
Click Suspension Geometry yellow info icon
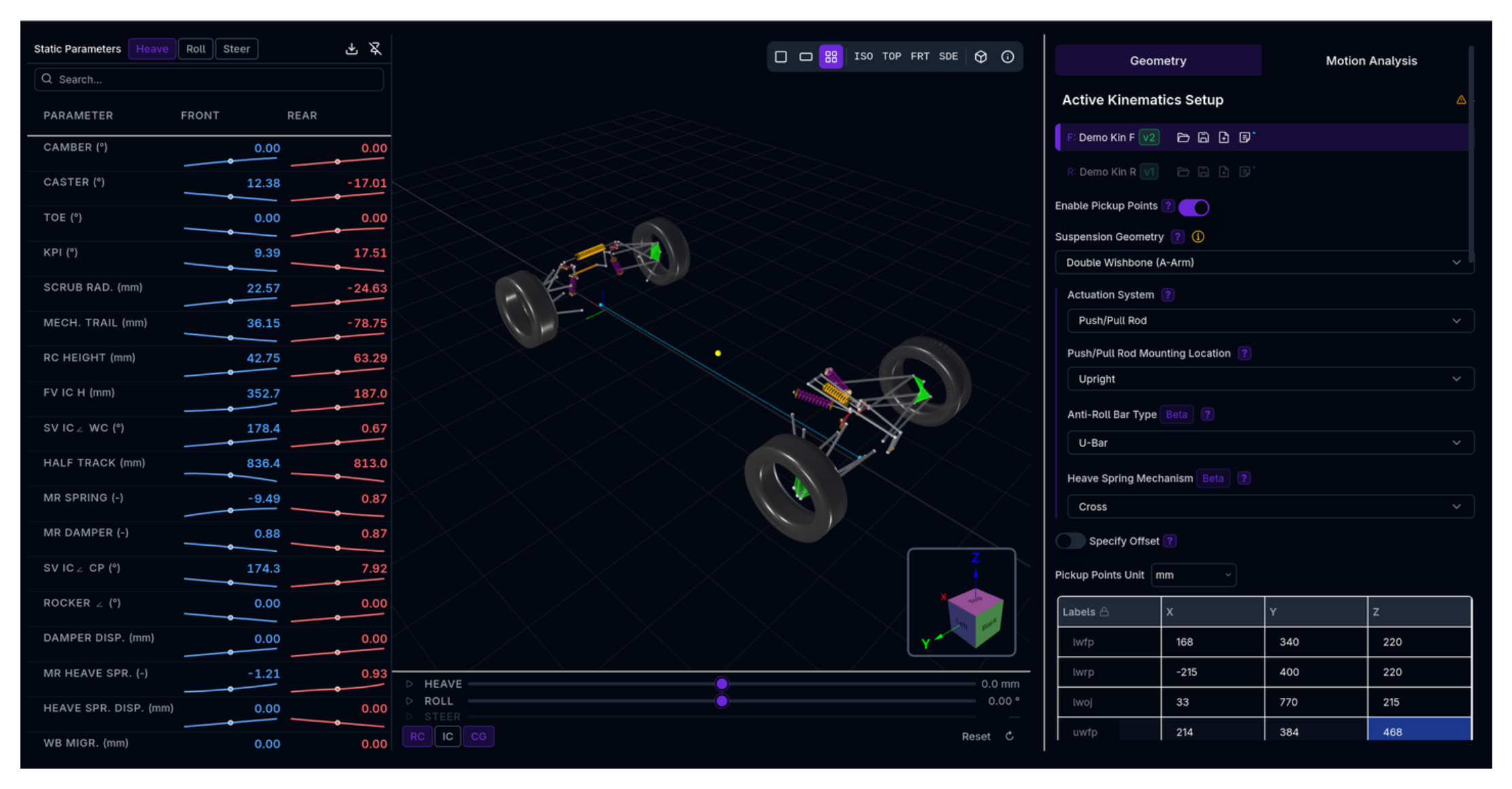(x=1198, y=237)
